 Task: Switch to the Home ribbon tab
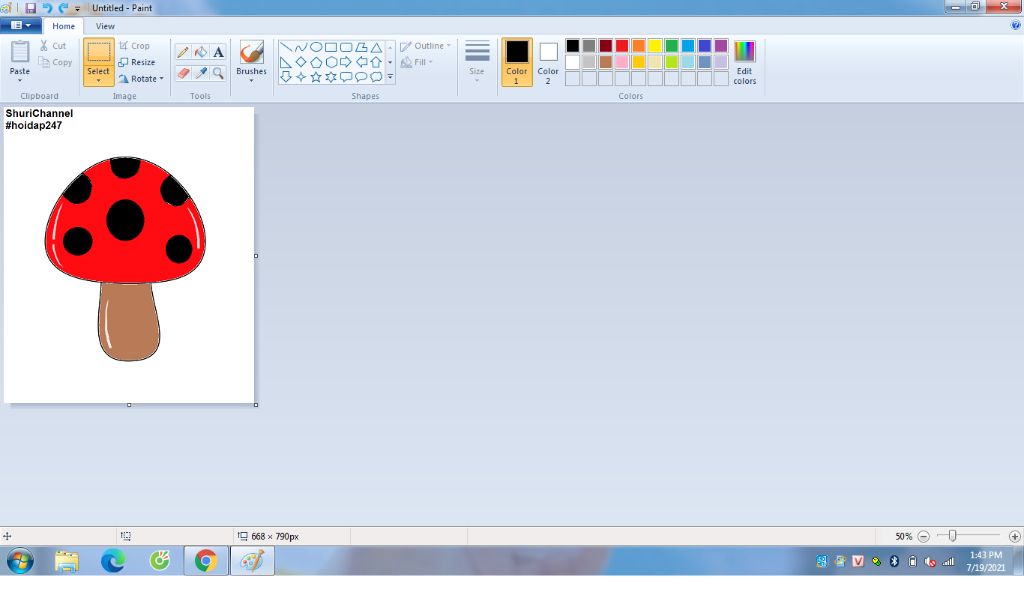coord(63,26)
